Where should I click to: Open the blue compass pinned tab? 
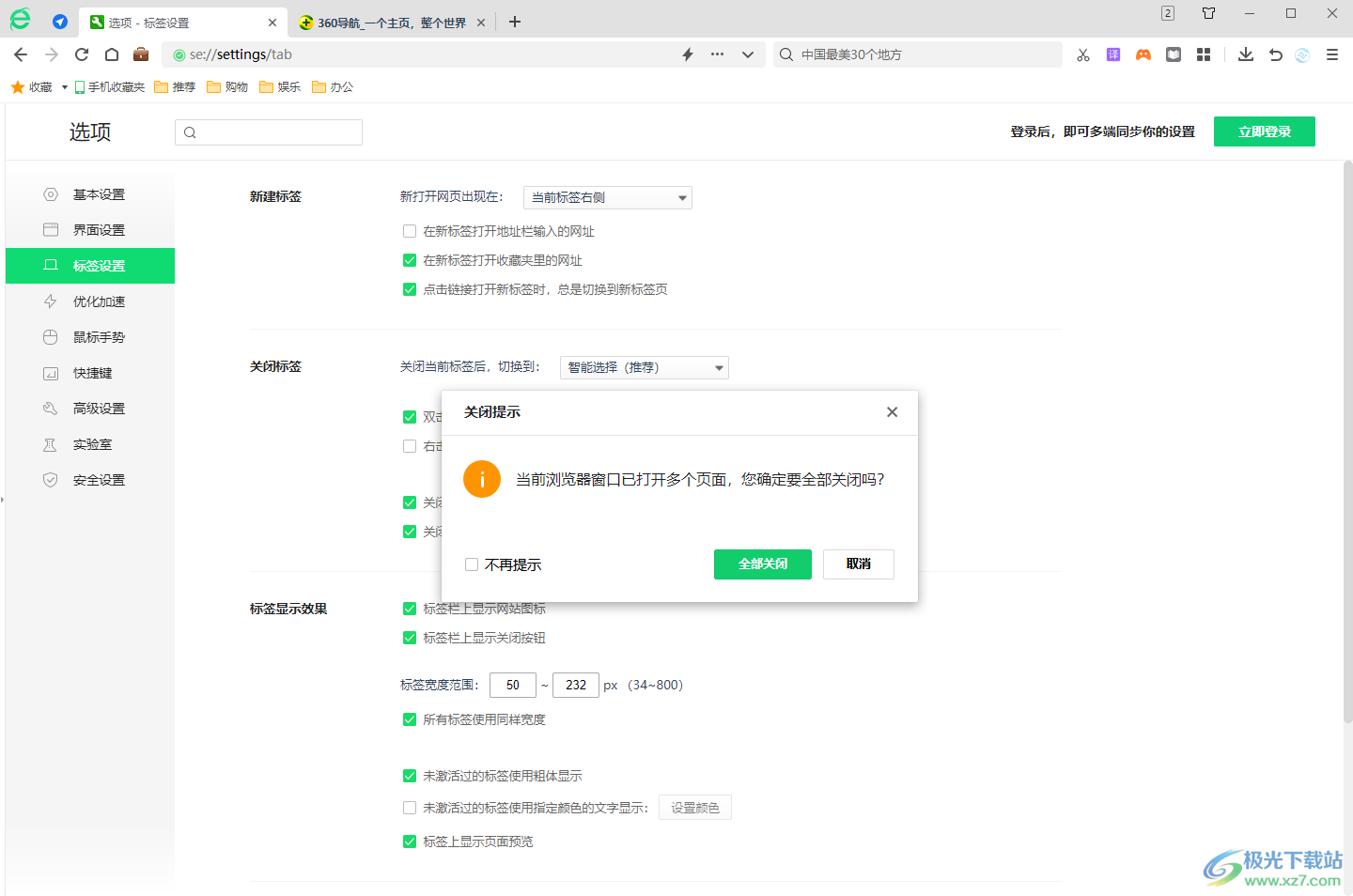[60, 22]
